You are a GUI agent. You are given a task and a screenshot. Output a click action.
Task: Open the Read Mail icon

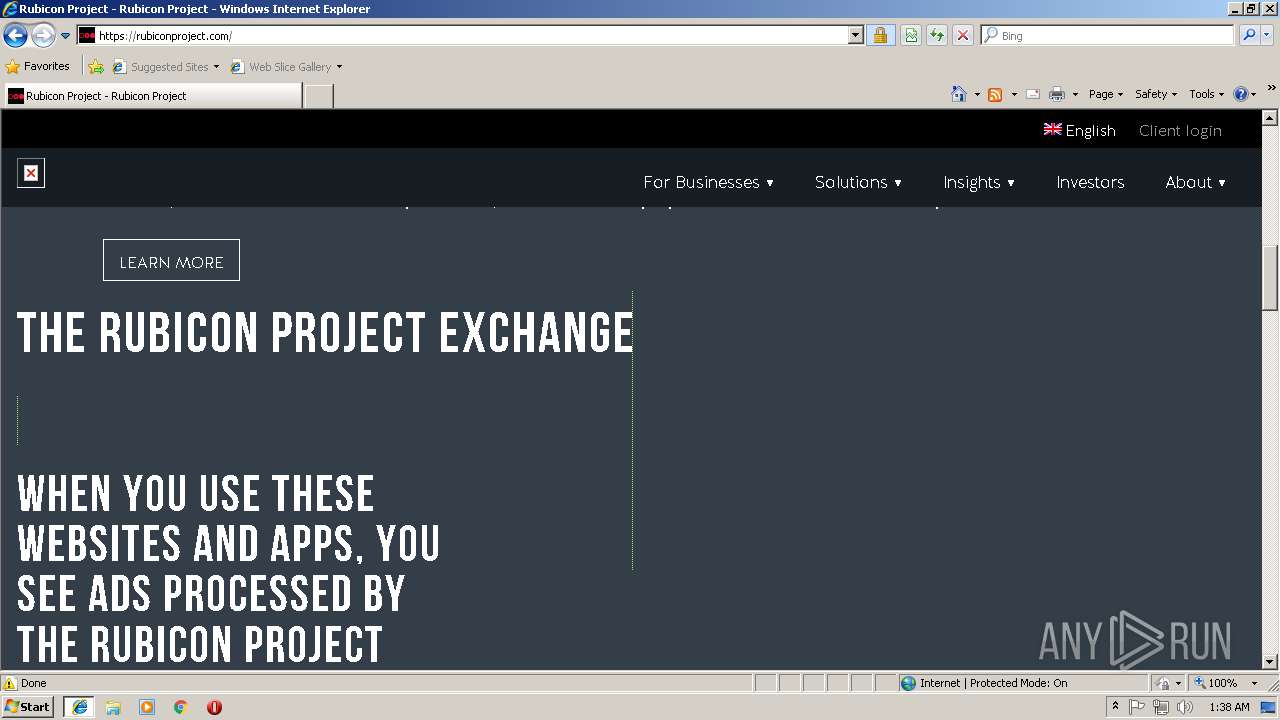click(x=1033, y=94)
